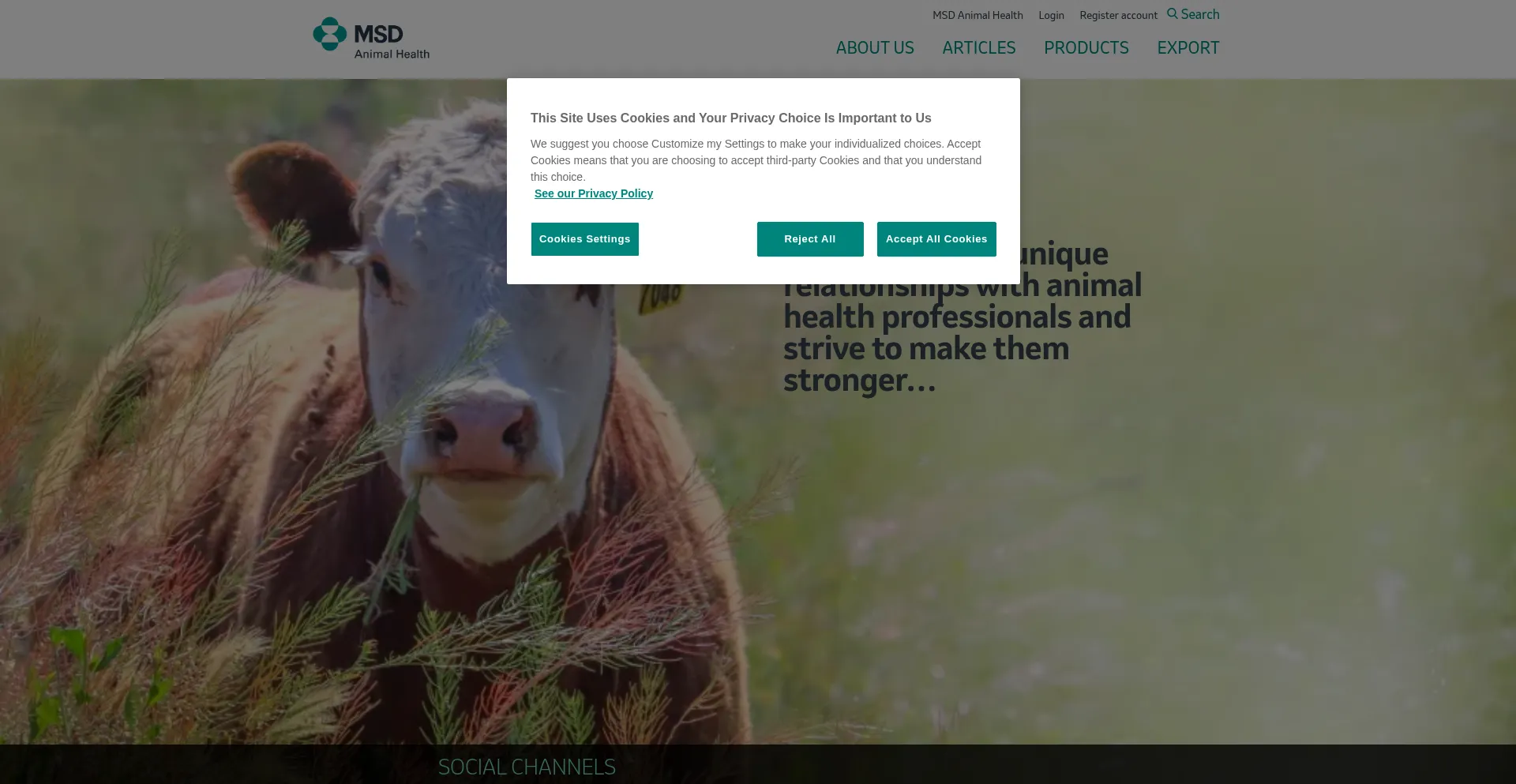The height and width of the screenshot is (784, 1516).
Task: Click the magnifier search icon
Action: coord(1173,14)
